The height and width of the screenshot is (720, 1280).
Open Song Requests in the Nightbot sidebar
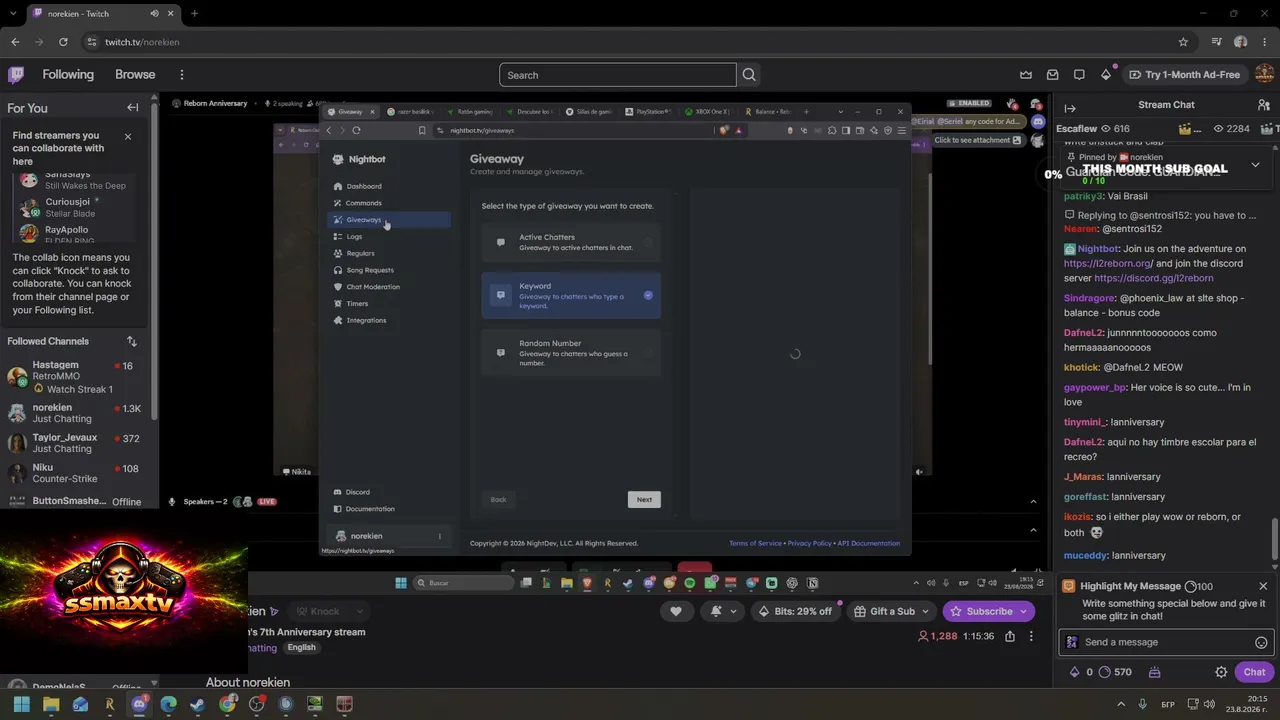[x=390, y=270]
